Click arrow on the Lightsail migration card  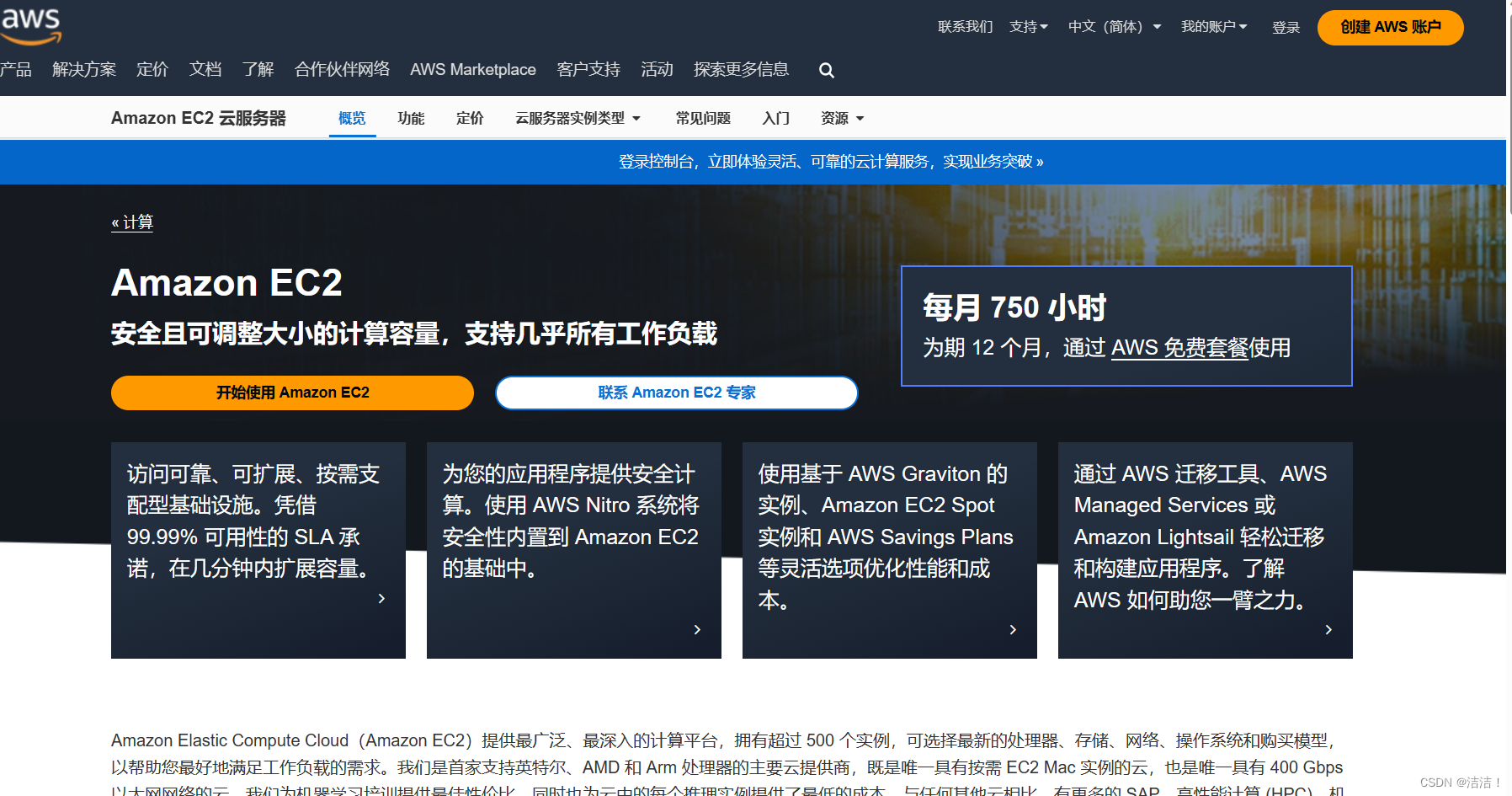pyautogui.click(x=1328, y=629)
